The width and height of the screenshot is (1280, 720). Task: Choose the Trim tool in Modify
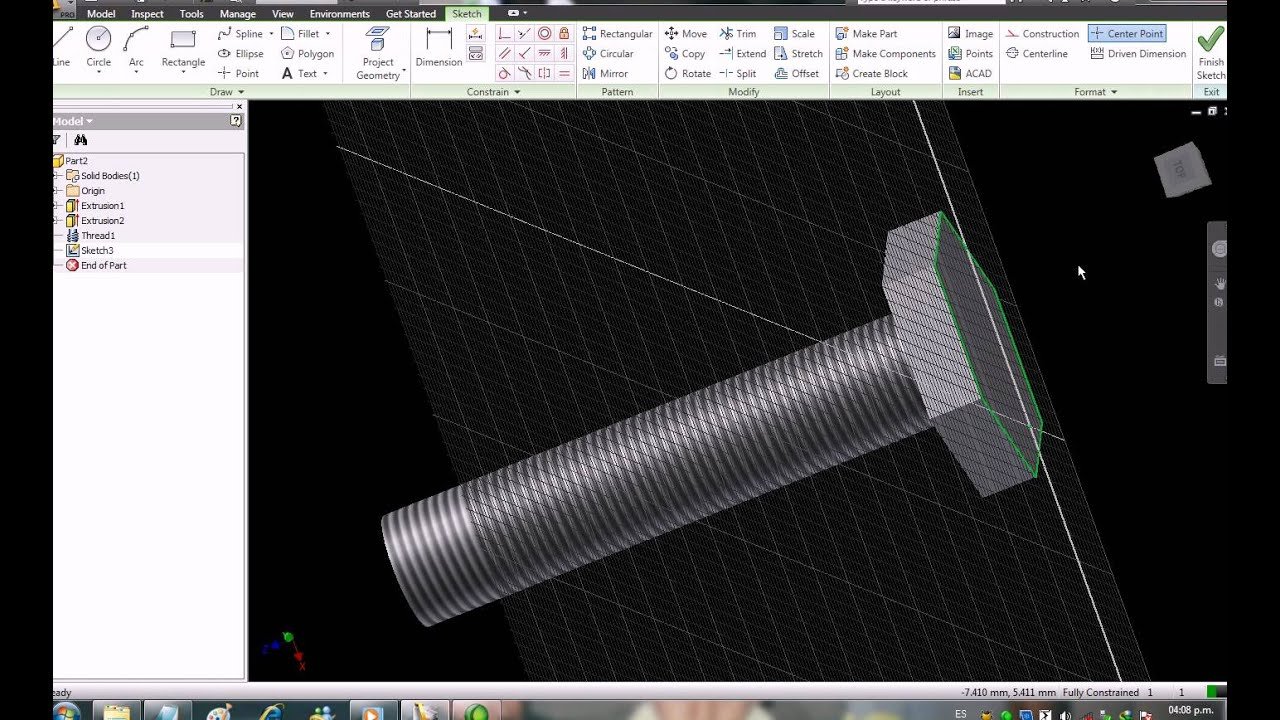[x=738, y=34]
